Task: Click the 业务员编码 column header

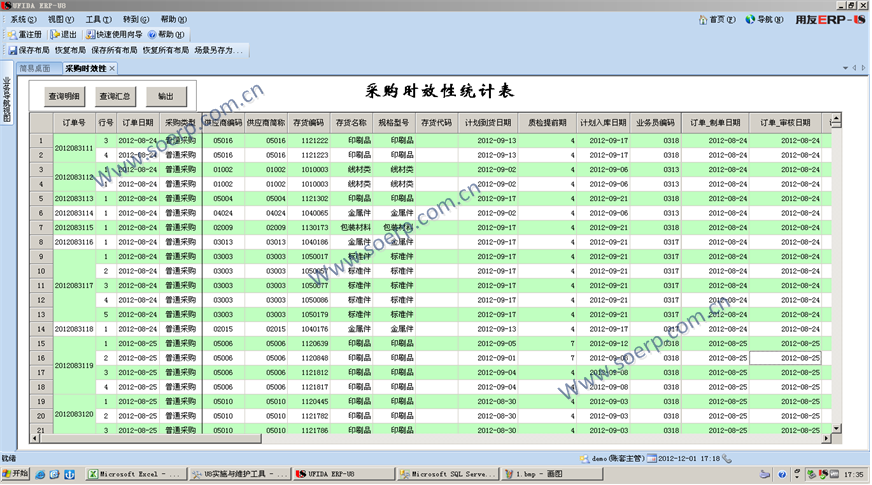Action: (x=656, y=122)
